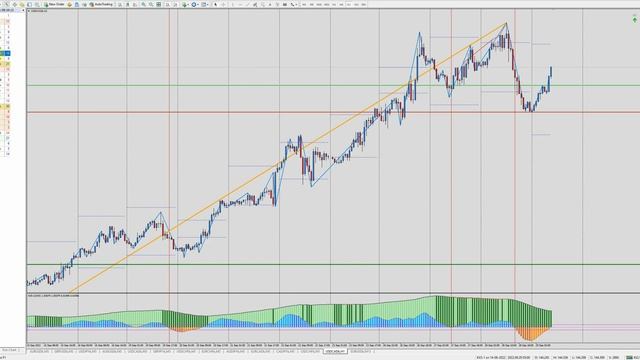
Task: Open MetaEditor from the toolbar
Action: click(69, 4)
